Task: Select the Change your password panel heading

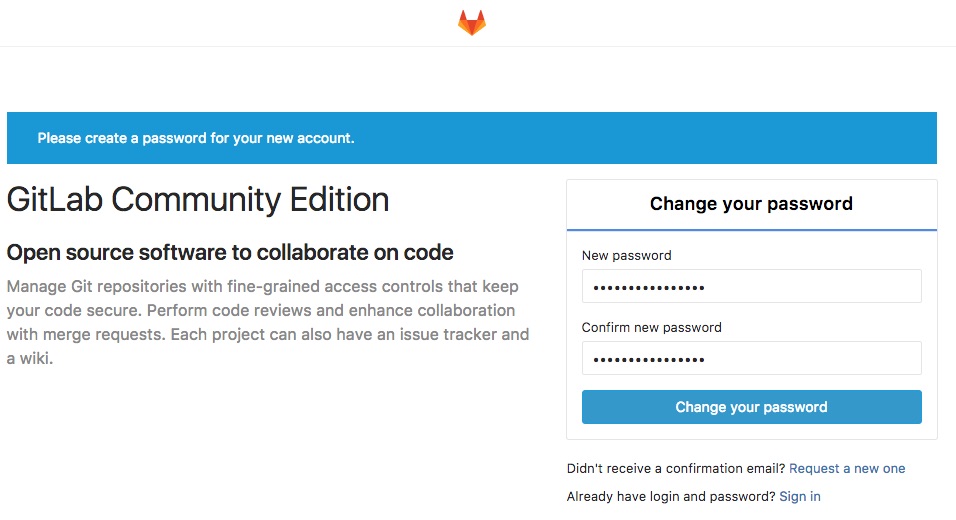Action: [751, 204]
